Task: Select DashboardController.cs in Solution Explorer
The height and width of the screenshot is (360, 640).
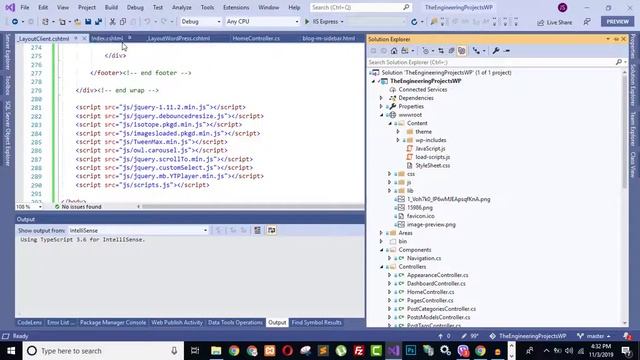Action: point(436,284)
